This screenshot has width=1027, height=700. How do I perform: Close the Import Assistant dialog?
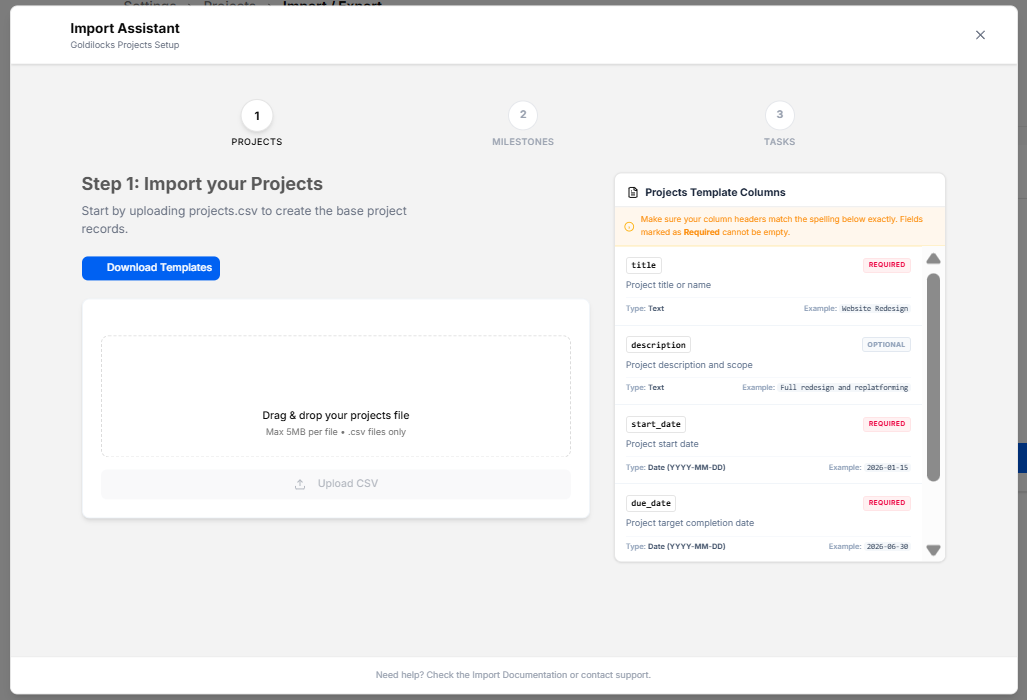[980, 35]
